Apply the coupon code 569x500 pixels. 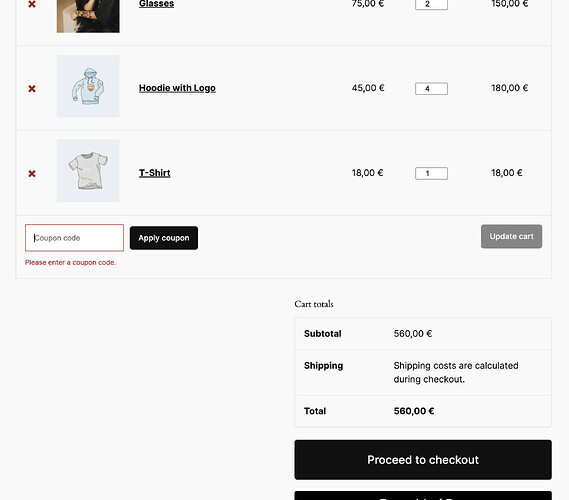164,238
